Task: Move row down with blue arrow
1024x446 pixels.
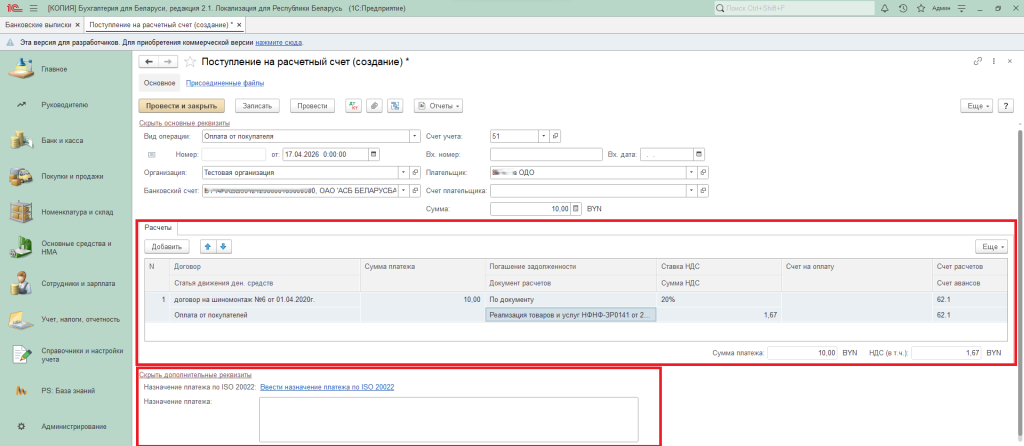Action: [223, 246]
